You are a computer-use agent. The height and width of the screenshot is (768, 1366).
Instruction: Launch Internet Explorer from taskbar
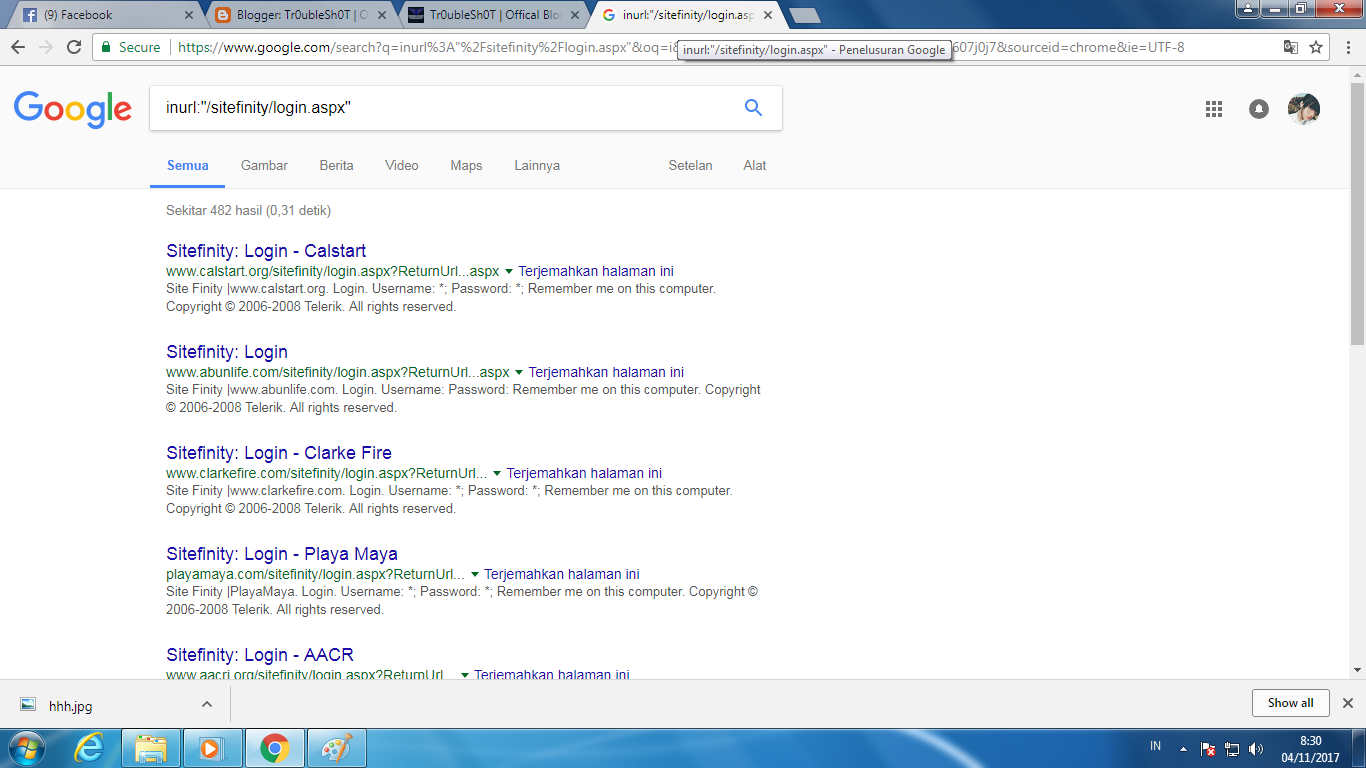89,748
